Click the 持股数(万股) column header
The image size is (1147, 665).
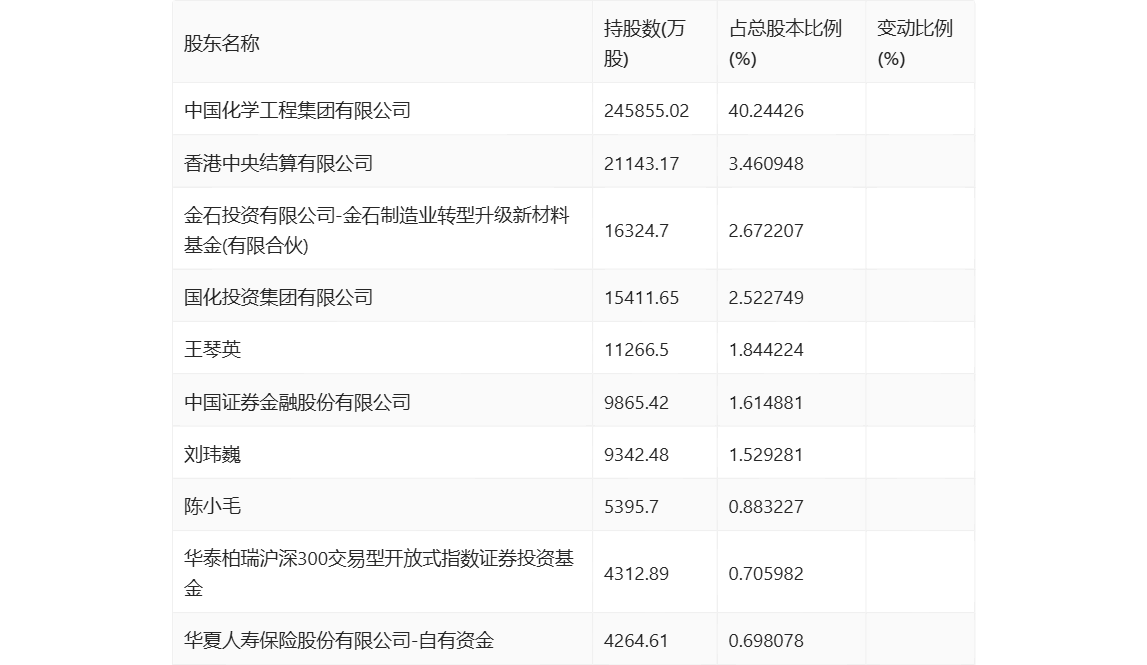coord(644,44)
